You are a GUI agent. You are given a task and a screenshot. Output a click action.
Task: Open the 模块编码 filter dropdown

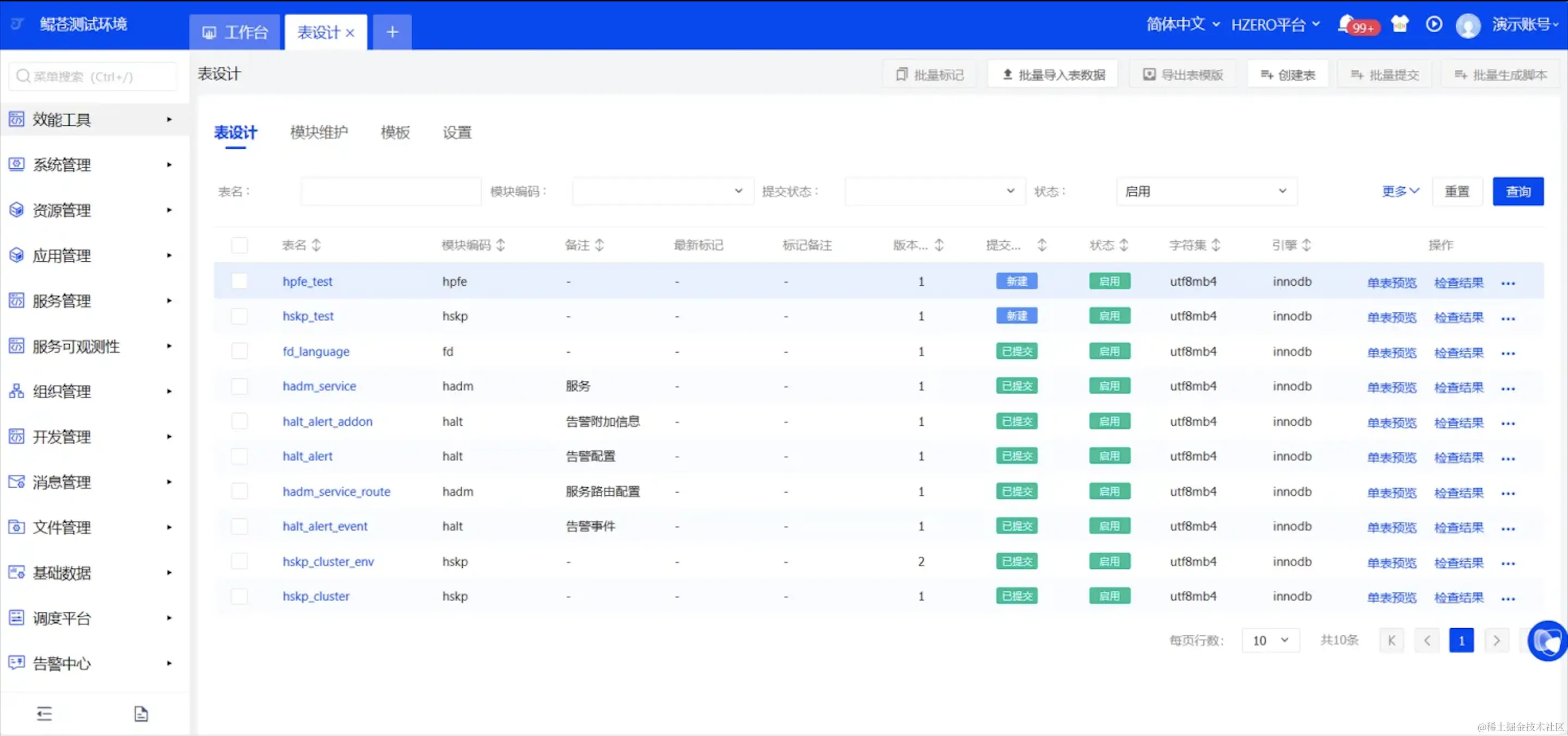662,191
